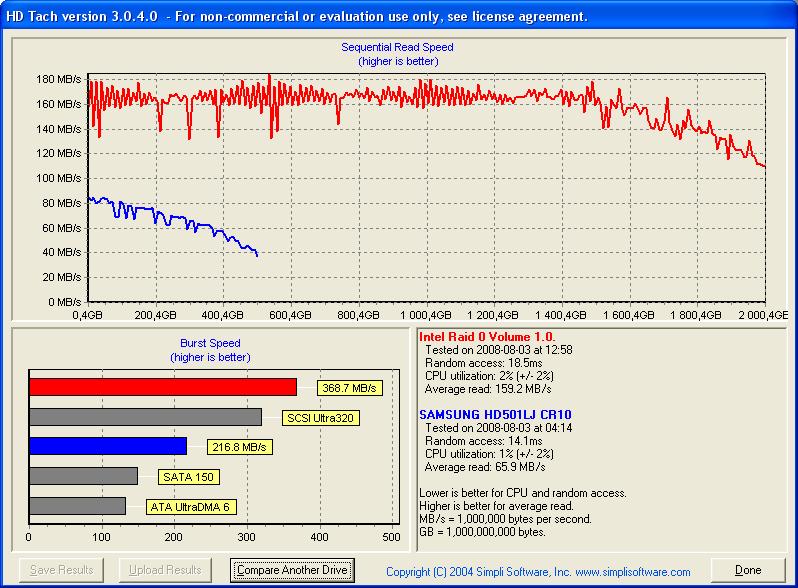Screen dimensions: 798x588
Task: Click the 1 400,4GB axis label
Action: (x=561, y=315)
